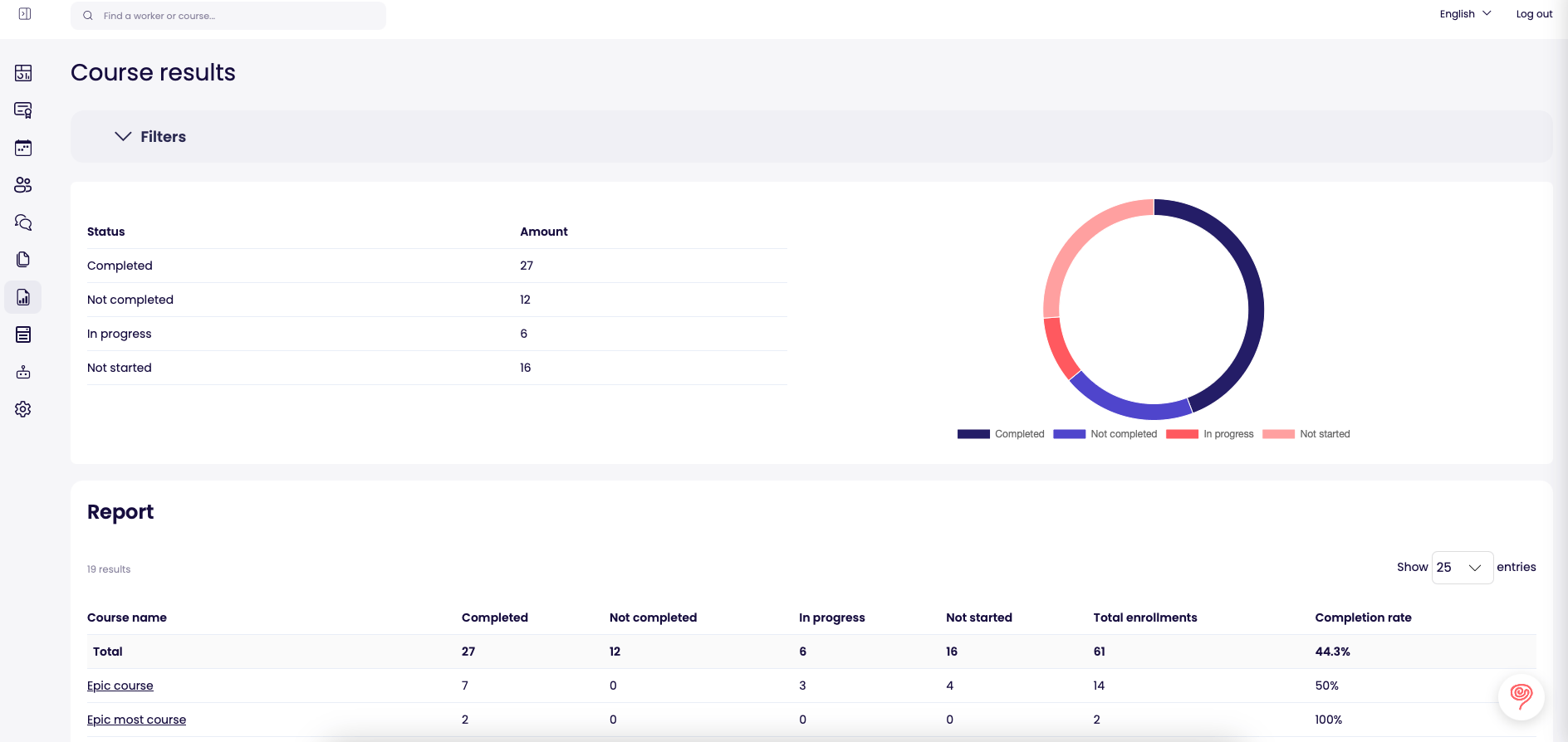
Task: Open the English language dropdown
Action: (x=1465, y=14)
